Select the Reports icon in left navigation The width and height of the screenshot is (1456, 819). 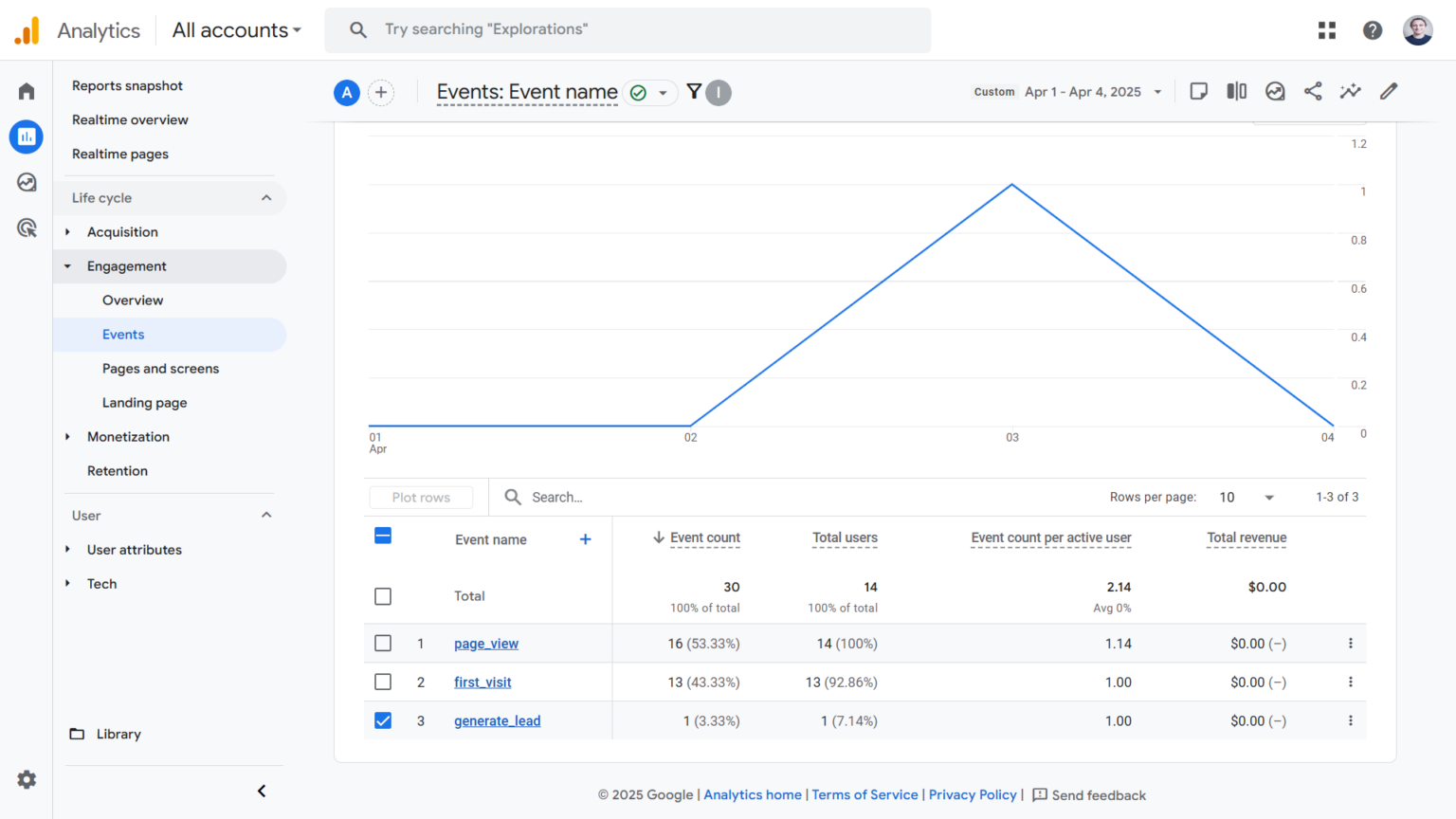(x=26, y=136)
